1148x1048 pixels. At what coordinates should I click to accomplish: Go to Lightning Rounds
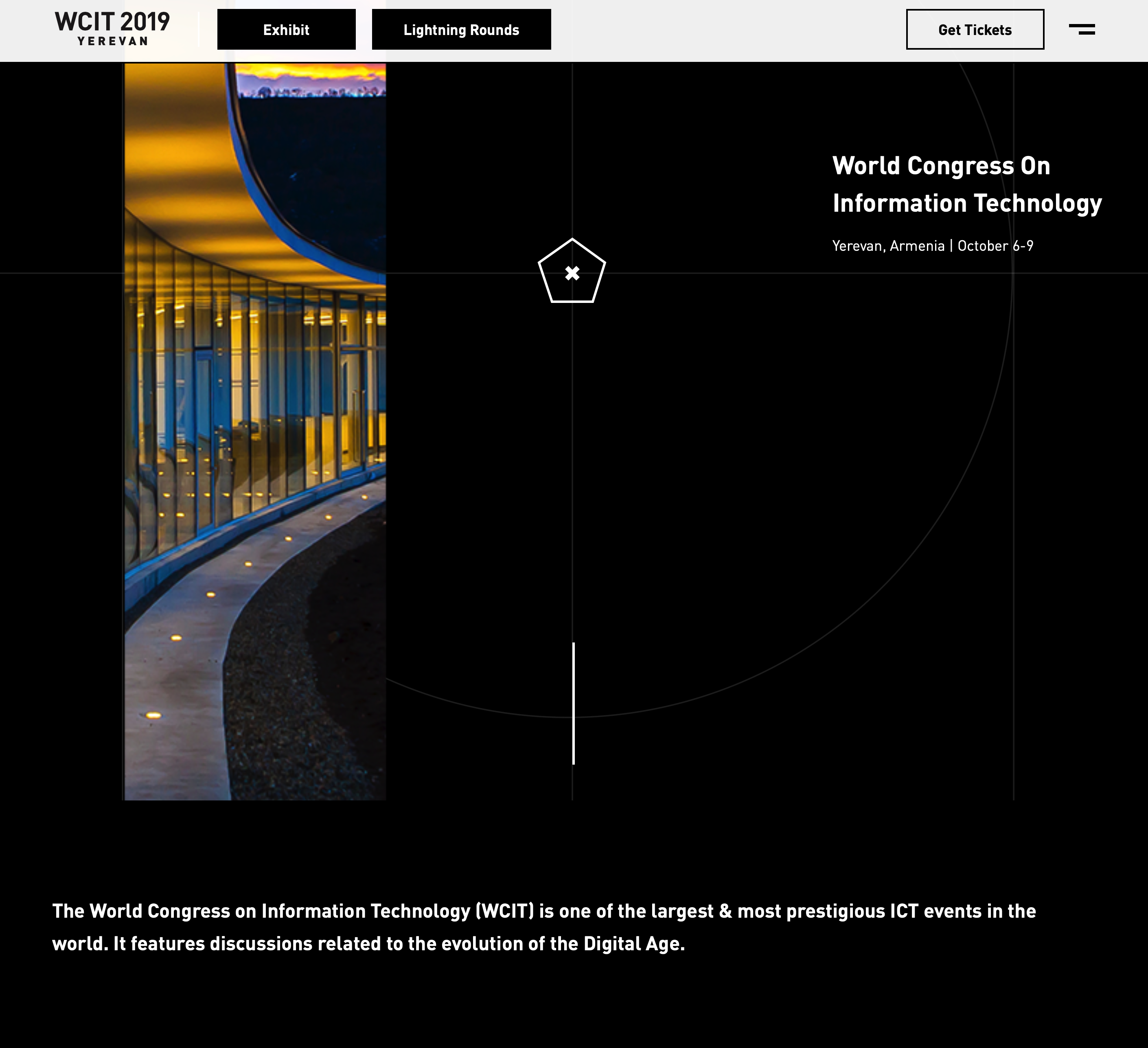pyautogui.click(x=461, y=30)
